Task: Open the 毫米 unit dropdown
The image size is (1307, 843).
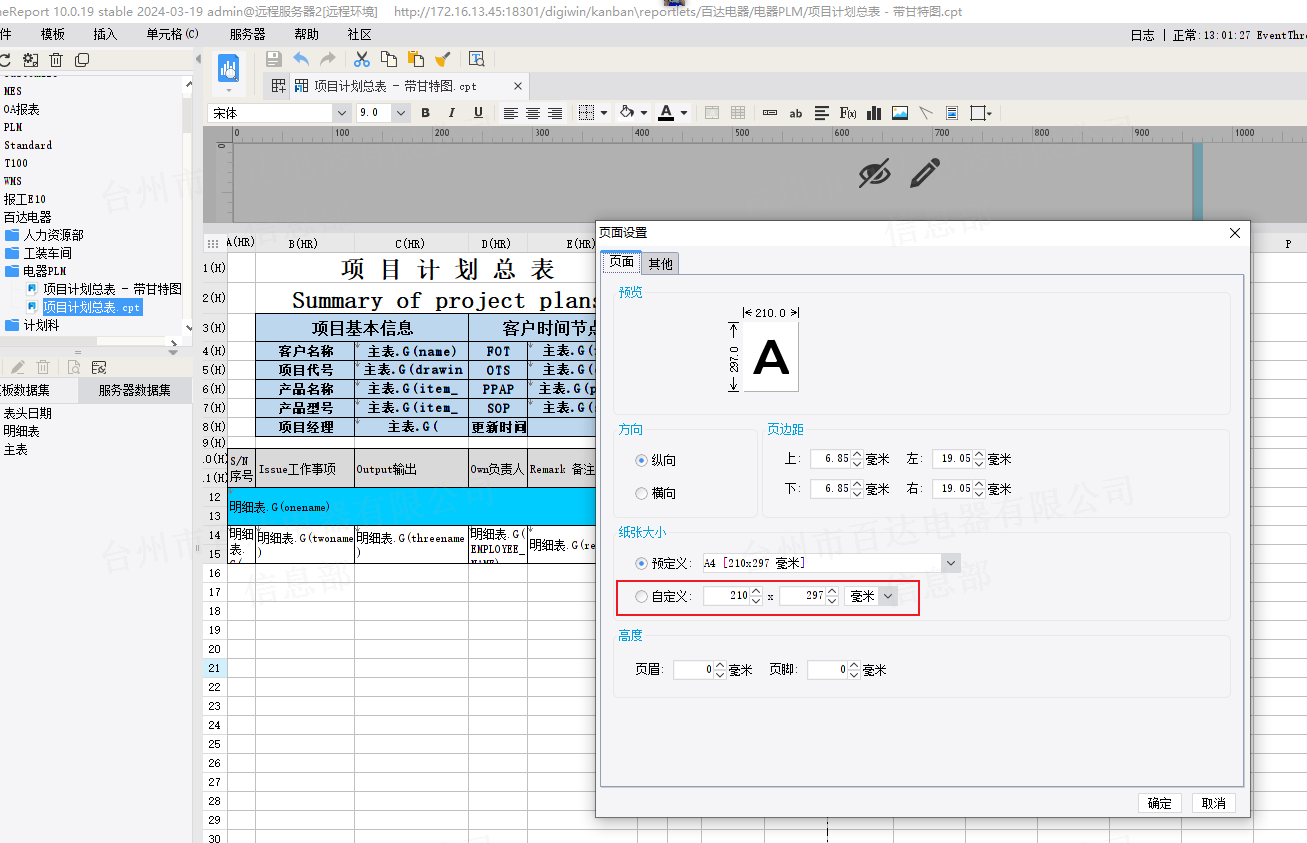Action: (x=886, y=596)
